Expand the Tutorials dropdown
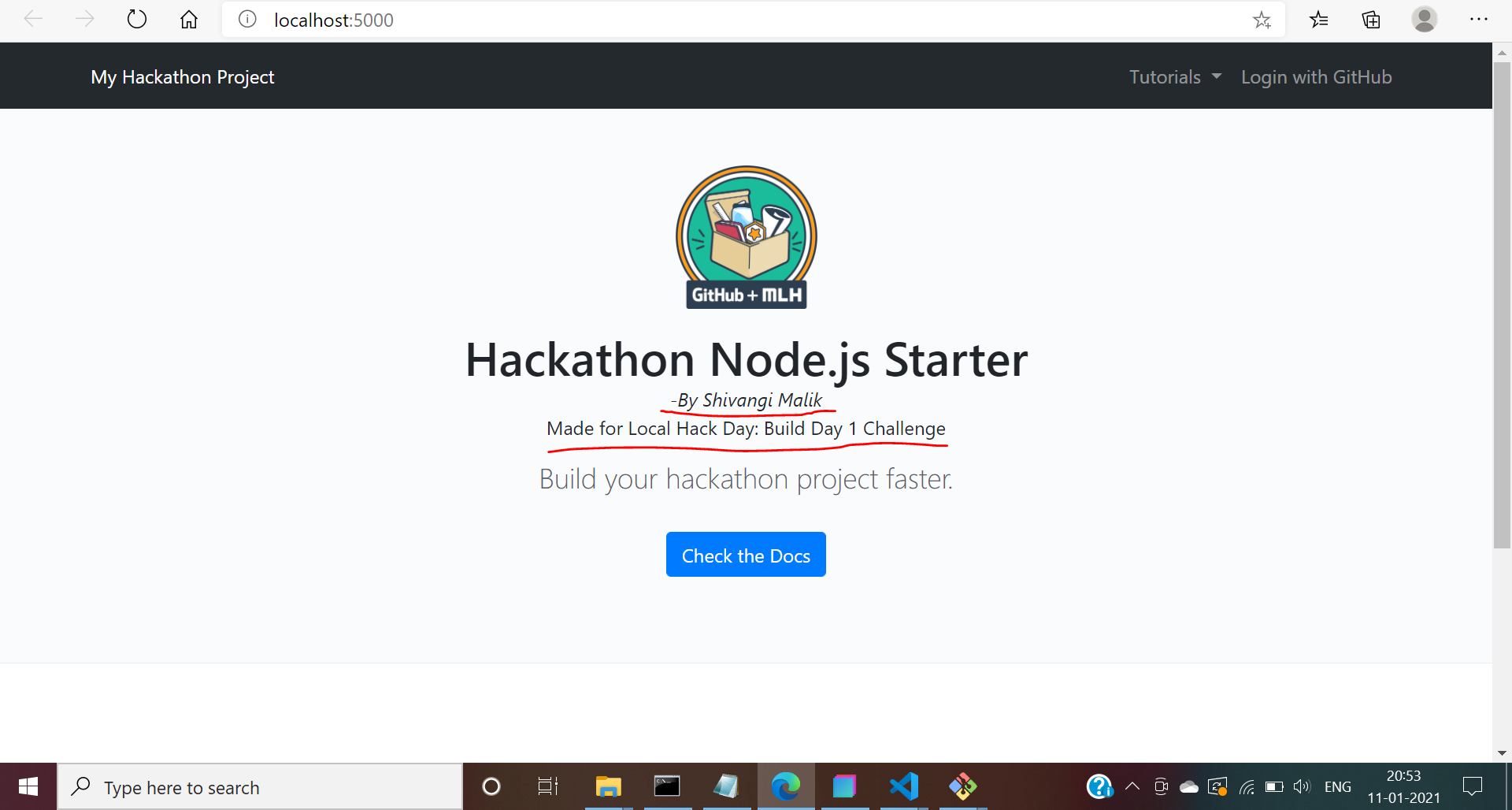The width and height of the screenshot is (1512, 810). pos(1175,77)
